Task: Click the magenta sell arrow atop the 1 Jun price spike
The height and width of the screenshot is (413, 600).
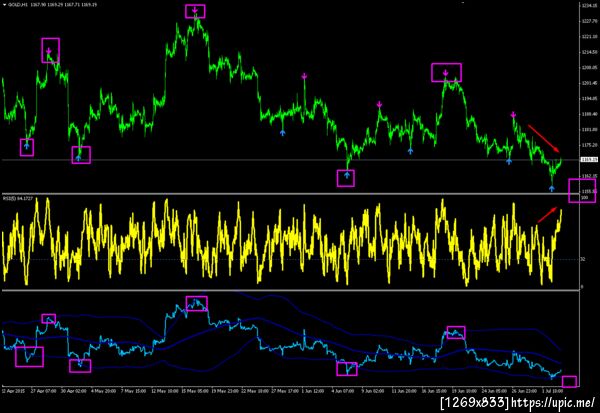Action: 304,76
